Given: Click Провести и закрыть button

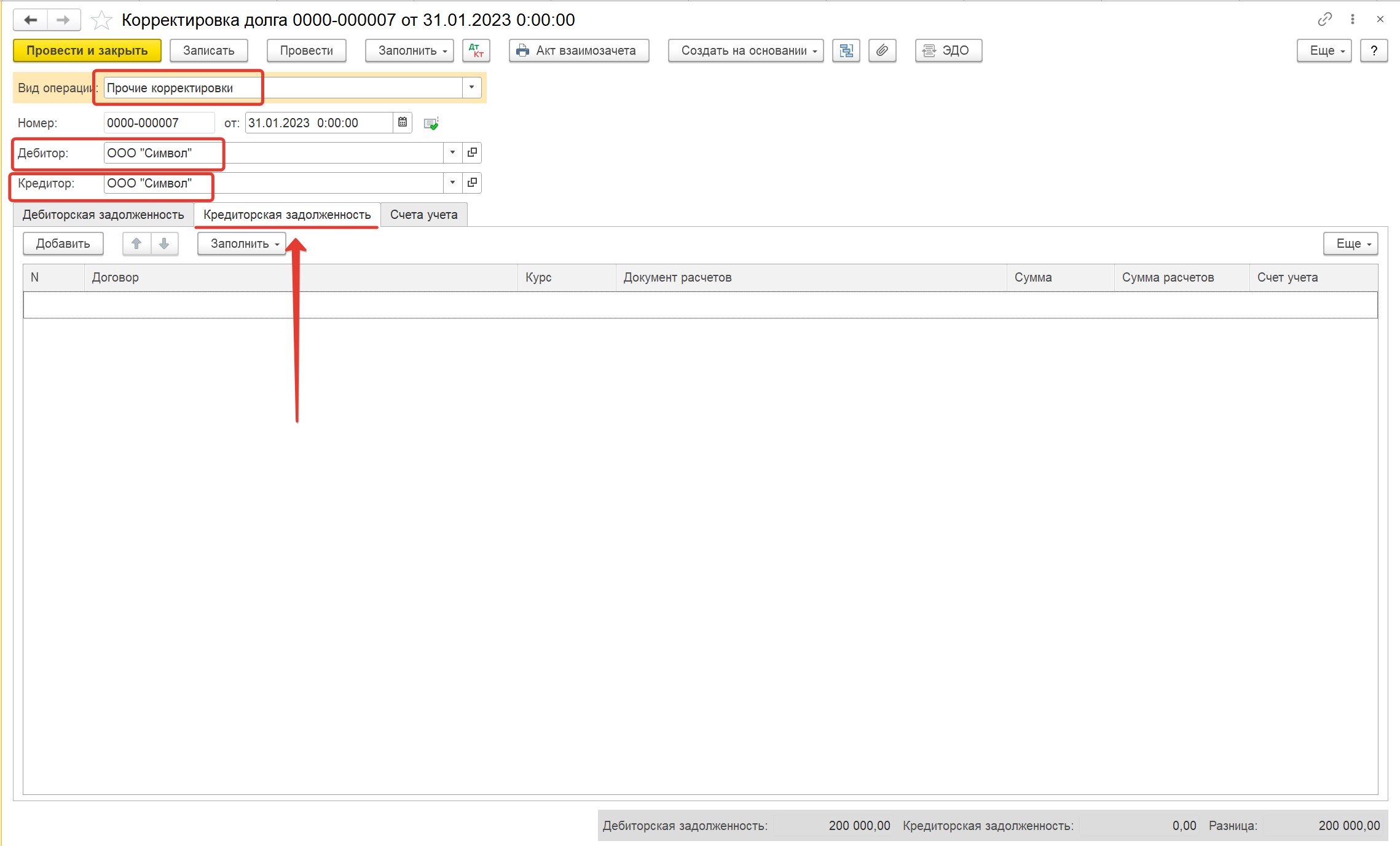Looking at the screenshot, I should coord(87,50).
